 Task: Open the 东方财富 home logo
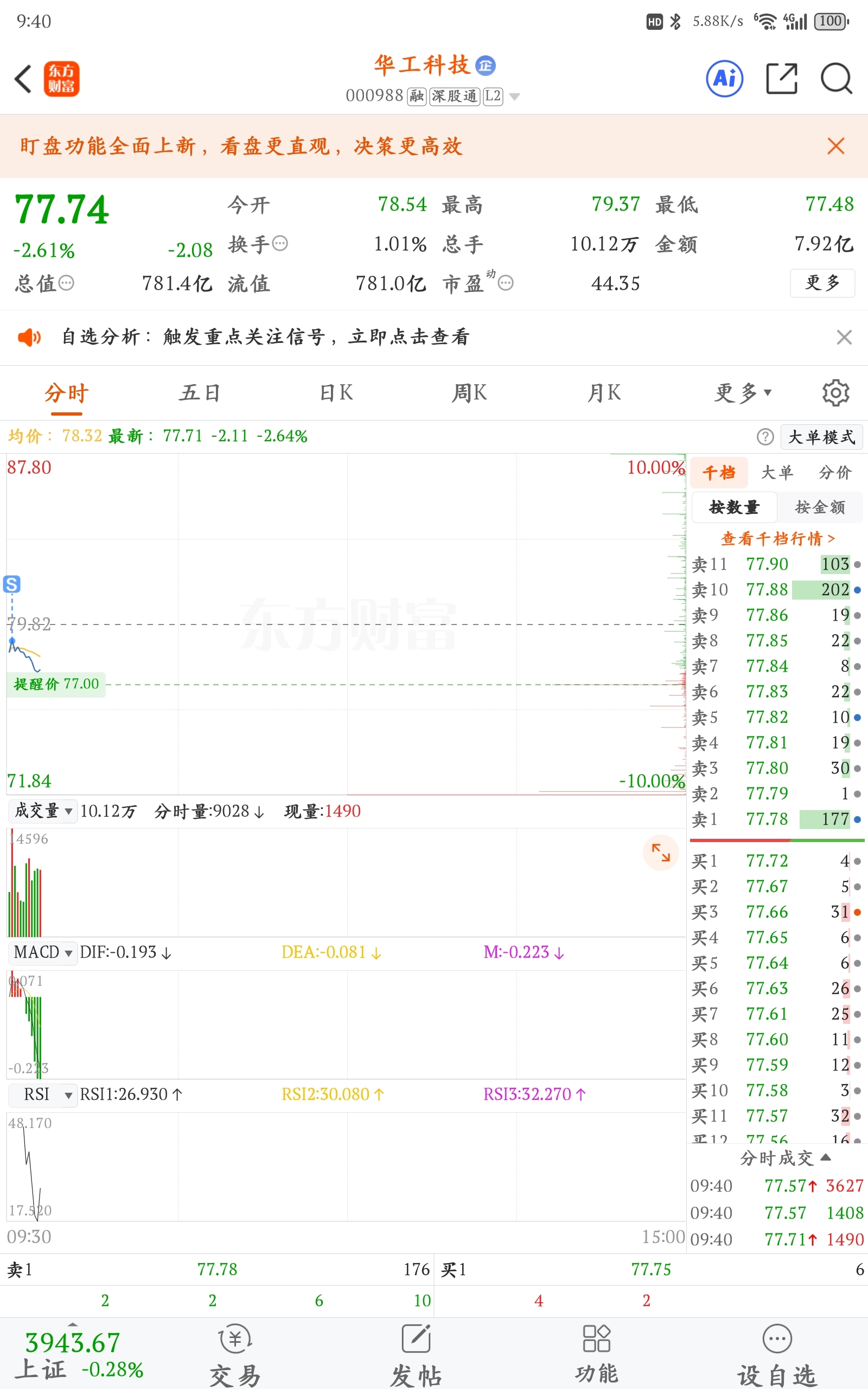click(61, 79)
